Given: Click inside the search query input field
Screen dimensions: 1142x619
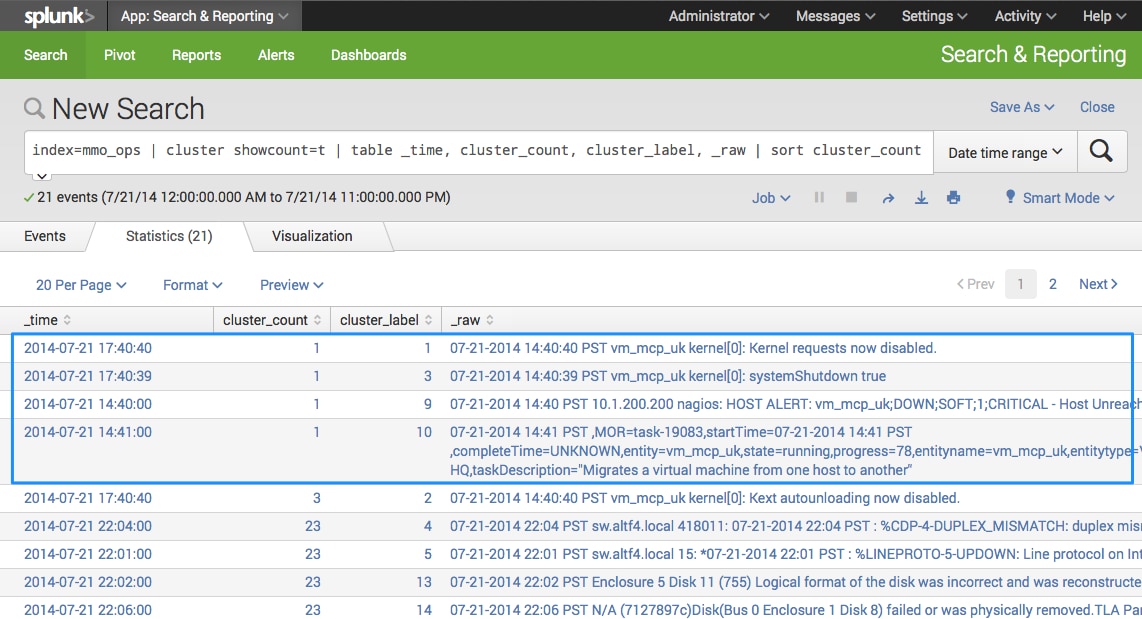Looking at the screenshot, I should click(x=476, y=151).
